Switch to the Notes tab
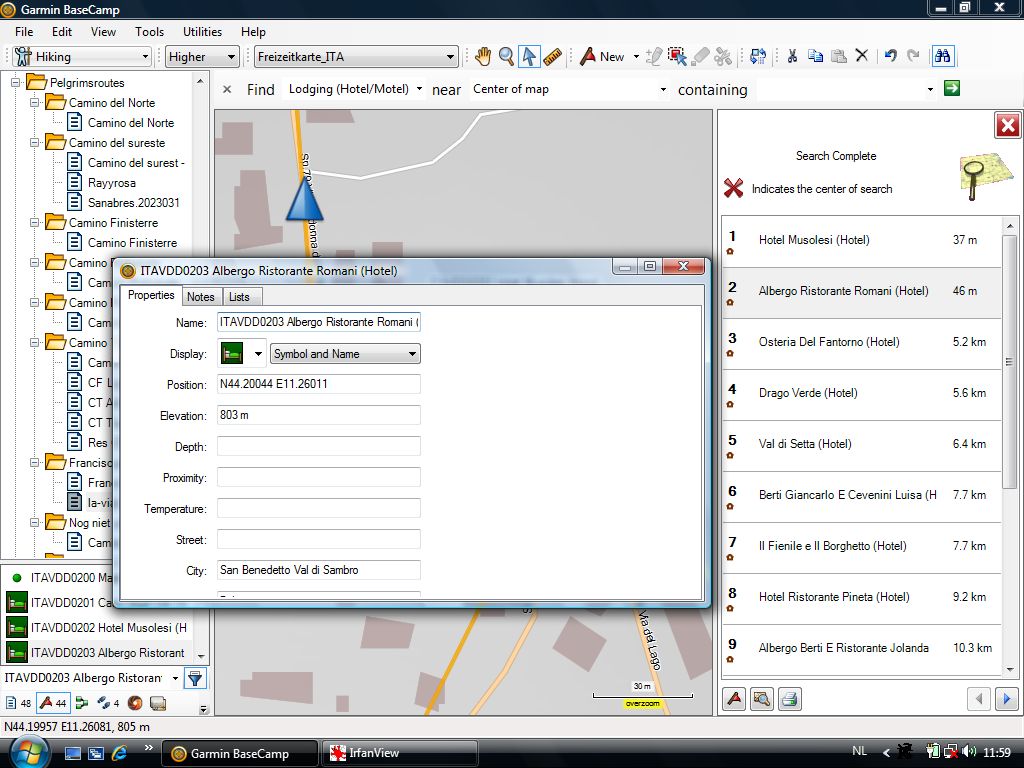1024x768 pixels. pyautogui.click(x=201, y=296)
